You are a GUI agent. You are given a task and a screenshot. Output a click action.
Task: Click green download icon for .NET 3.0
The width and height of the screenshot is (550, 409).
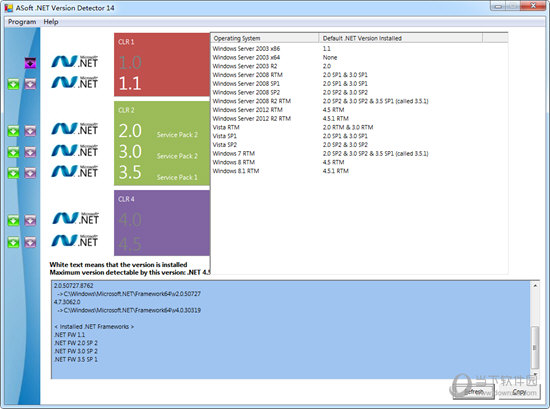13,152
